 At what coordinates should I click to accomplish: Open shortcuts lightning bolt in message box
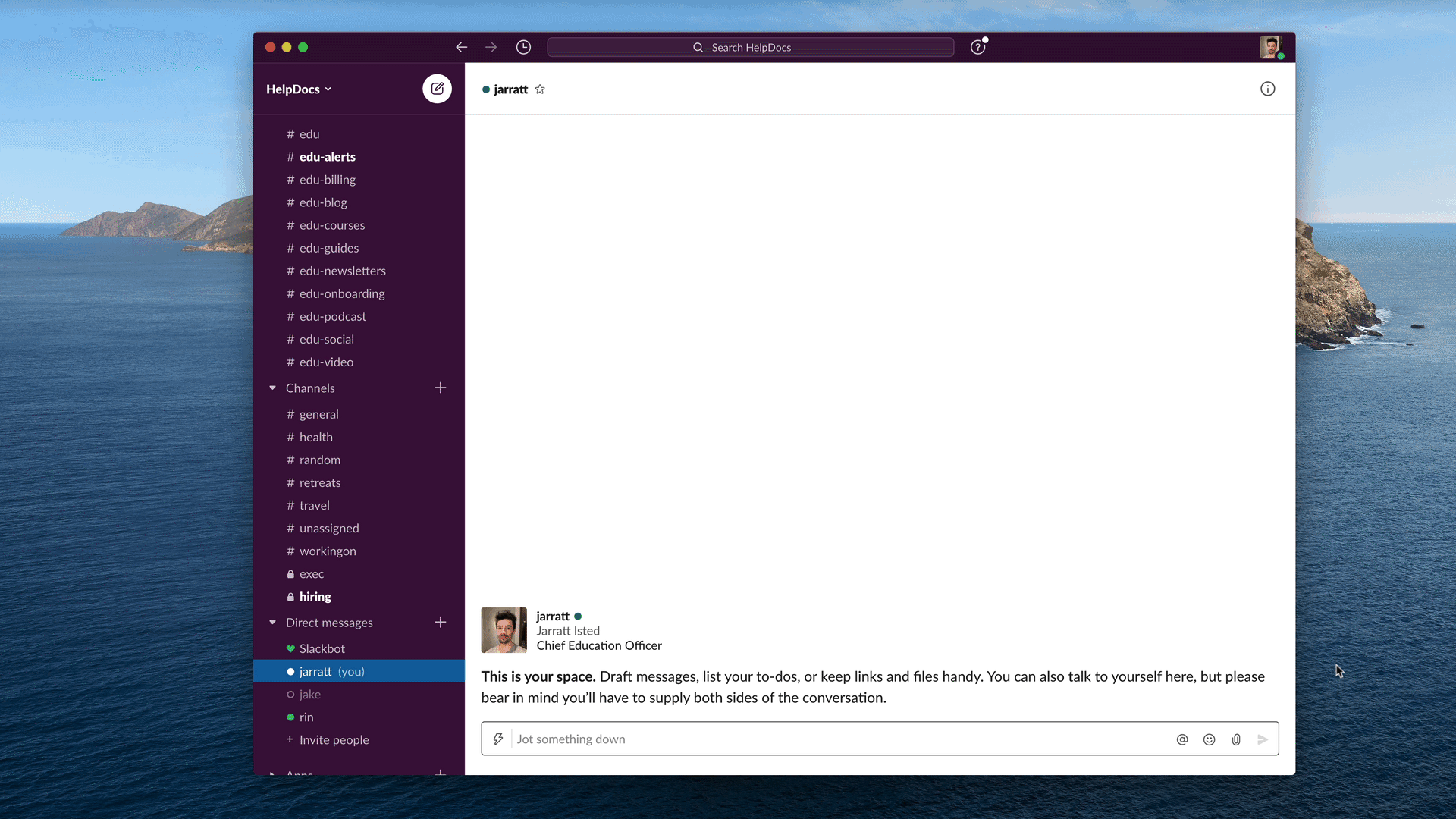tap(498, 739)
